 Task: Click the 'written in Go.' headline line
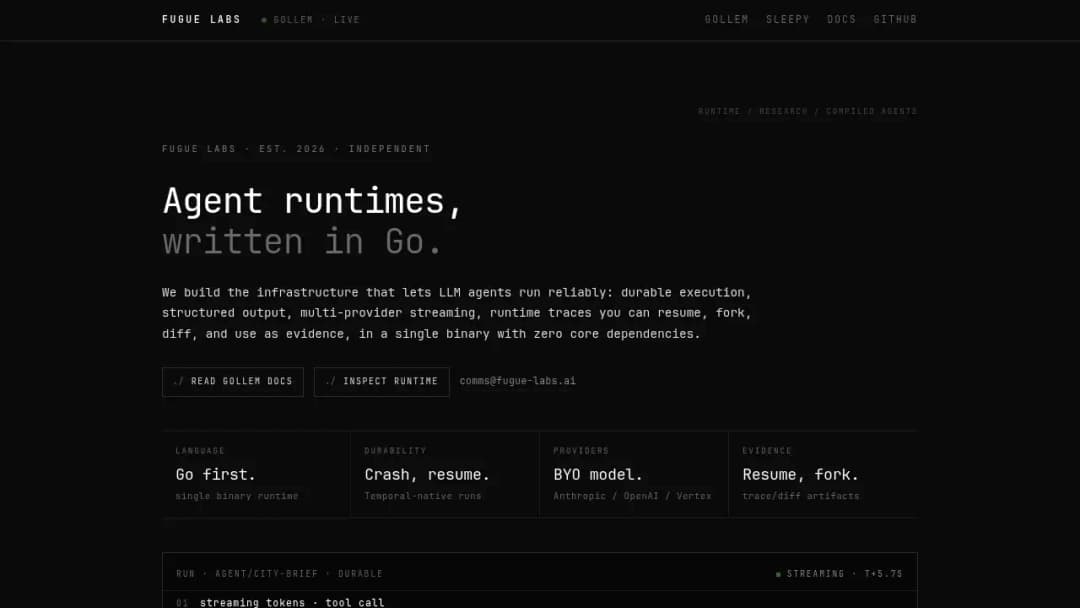302,242
